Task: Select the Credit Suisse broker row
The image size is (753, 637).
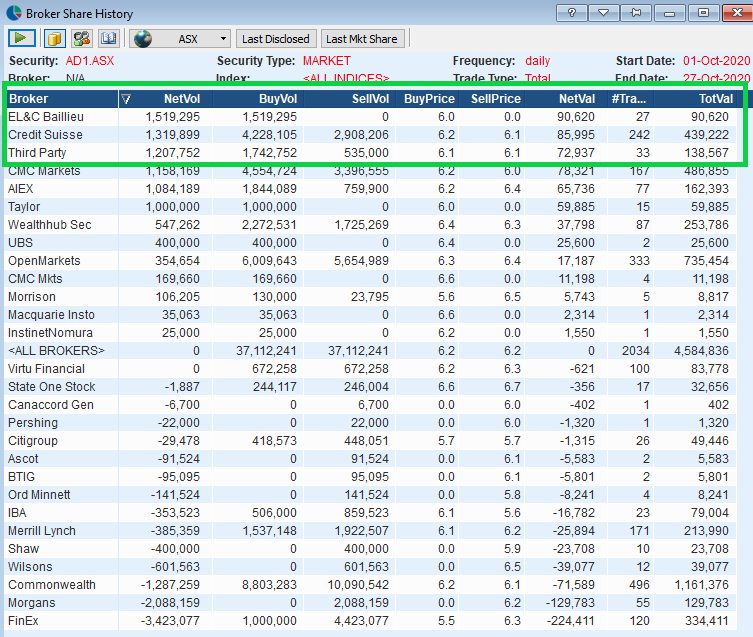Action: click(x=371, y=135)
